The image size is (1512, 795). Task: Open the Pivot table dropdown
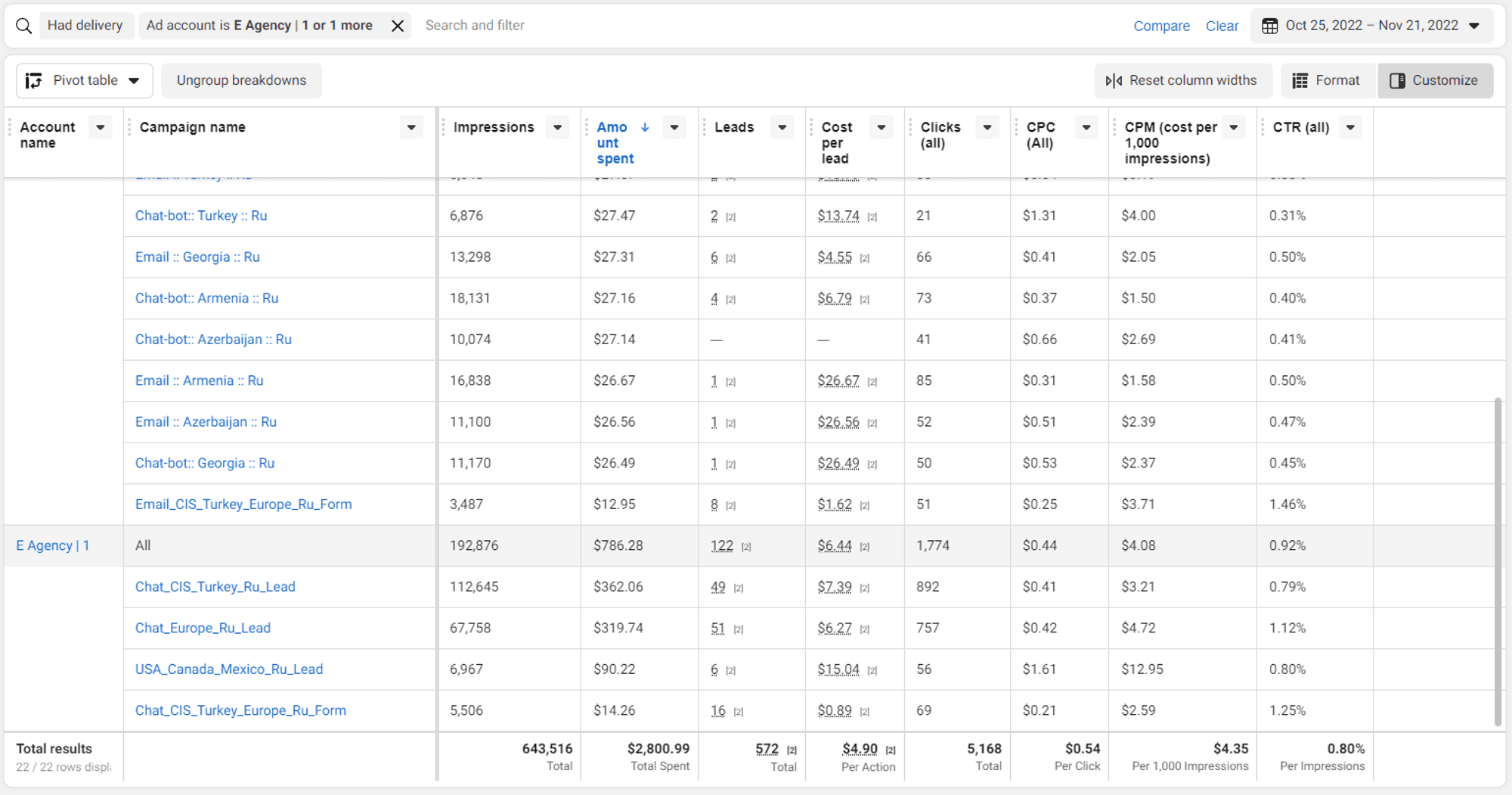pos(84,80)
